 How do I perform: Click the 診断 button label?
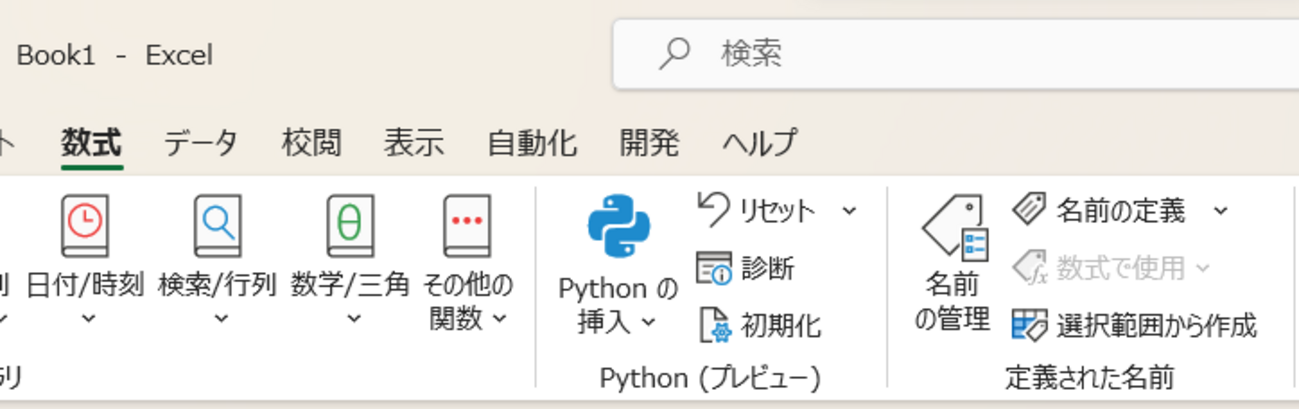click(x=768, y=268)
